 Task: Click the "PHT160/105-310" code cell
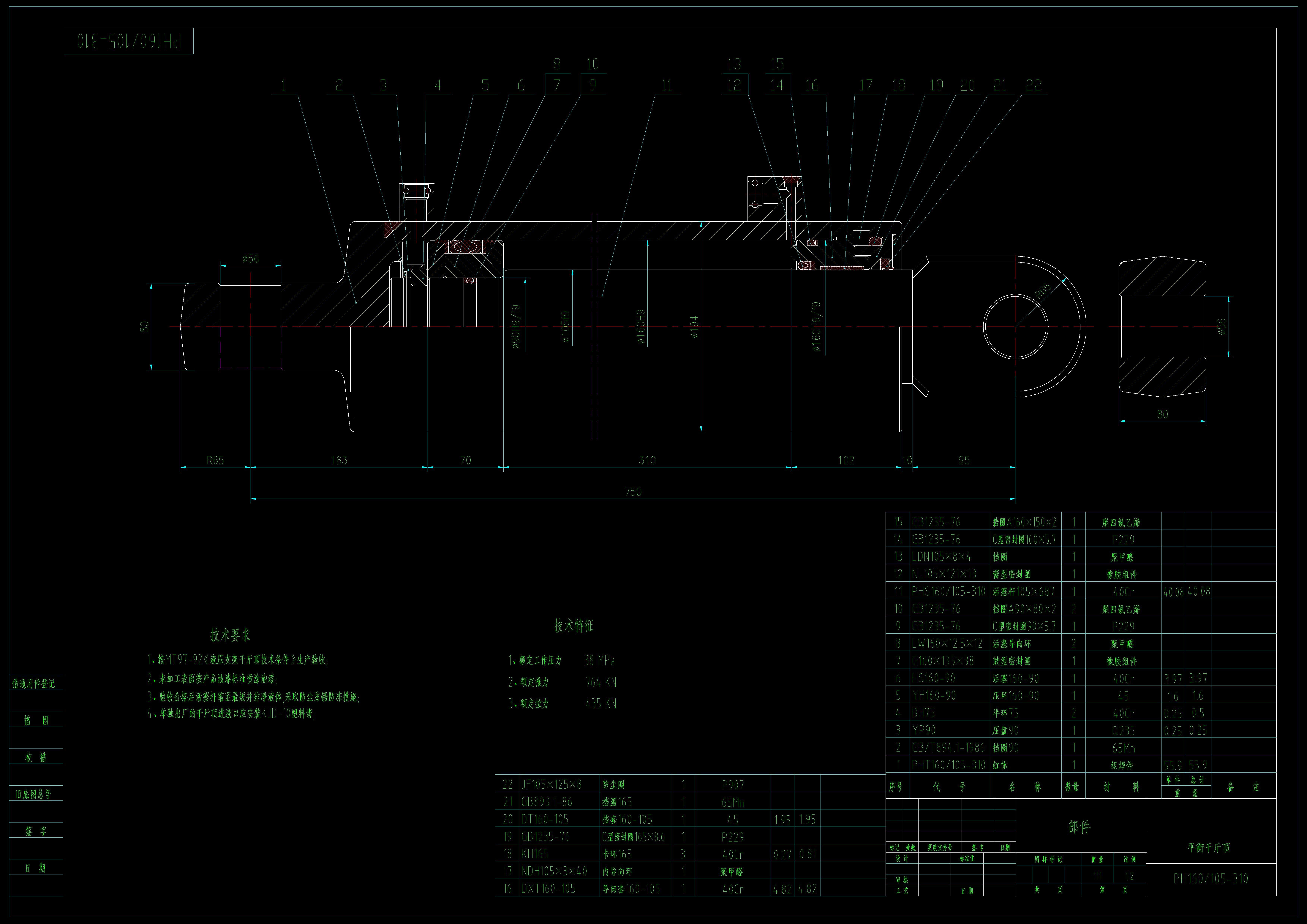click(x=948, y=765)
